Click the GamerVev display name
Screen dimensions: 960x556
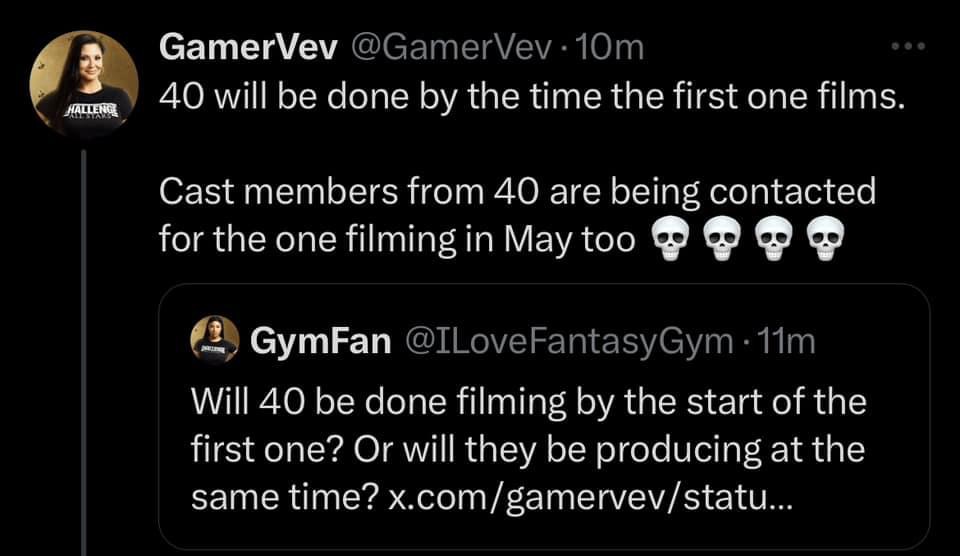(x=248, y=47)
